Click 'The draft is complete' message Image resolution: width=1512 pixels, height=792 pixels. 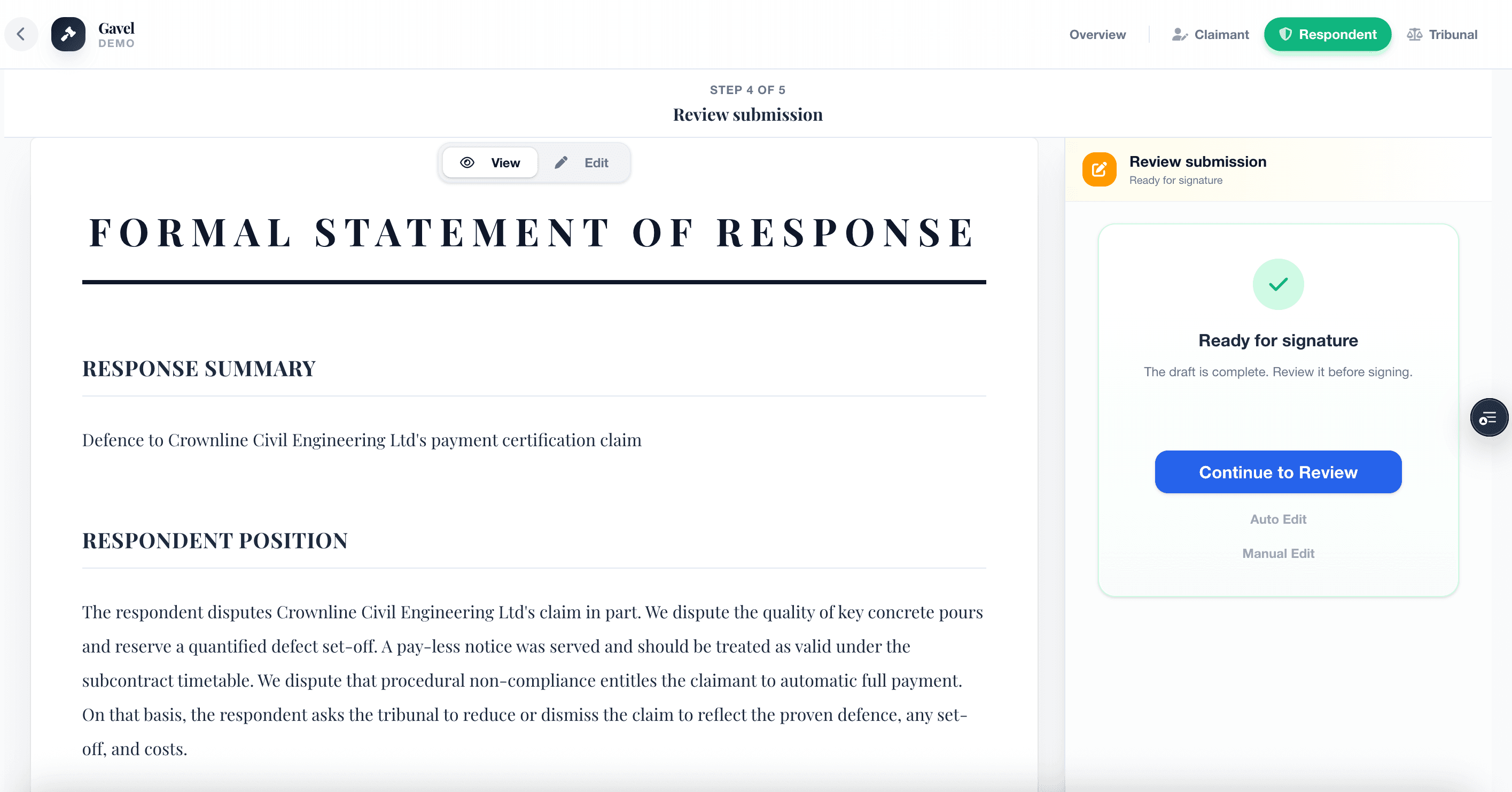(1278, 372)
